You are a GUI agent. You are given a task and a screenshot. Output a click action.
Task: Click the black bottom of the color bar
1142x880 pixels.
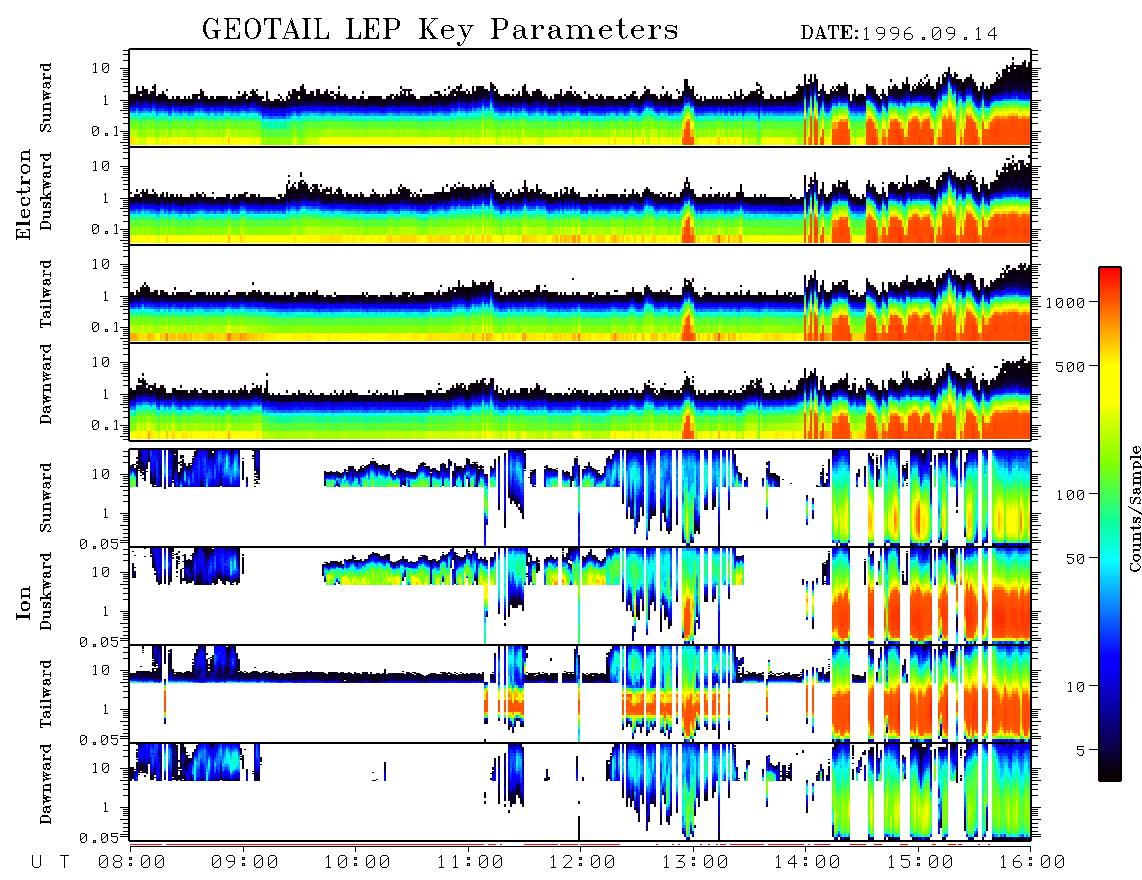point(1109,774)
